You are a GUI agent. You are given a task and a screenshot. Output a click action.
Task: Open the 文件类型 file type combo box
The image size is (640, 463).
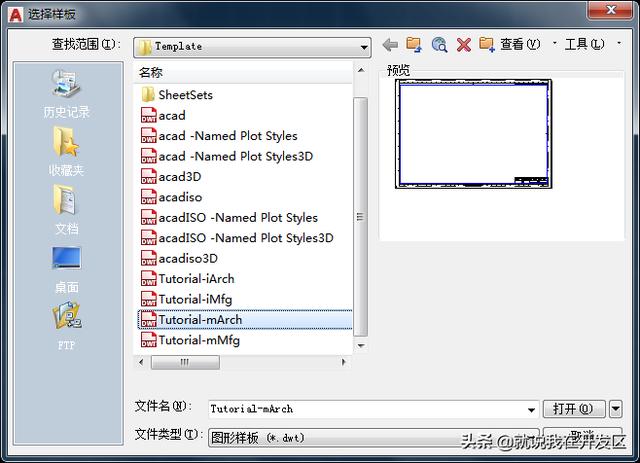tap(373, 438)
